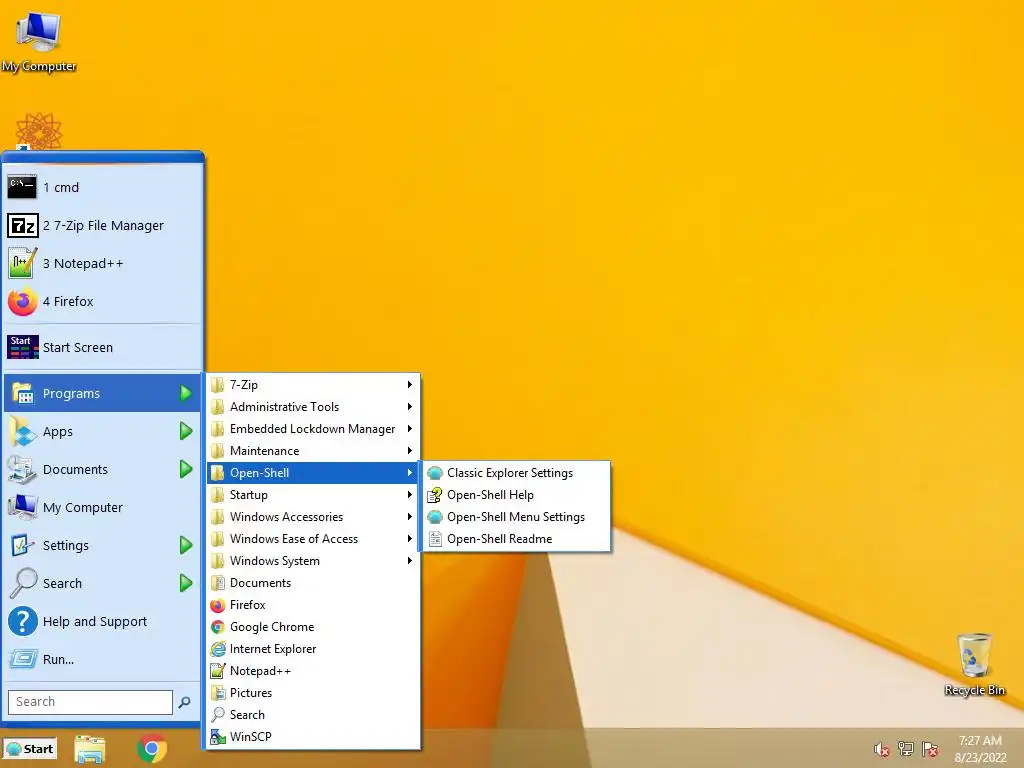The height and width of the screenshot is (768, 1024).
Task: Open File Explorer on the taskbar
Action: click(89, 749)
